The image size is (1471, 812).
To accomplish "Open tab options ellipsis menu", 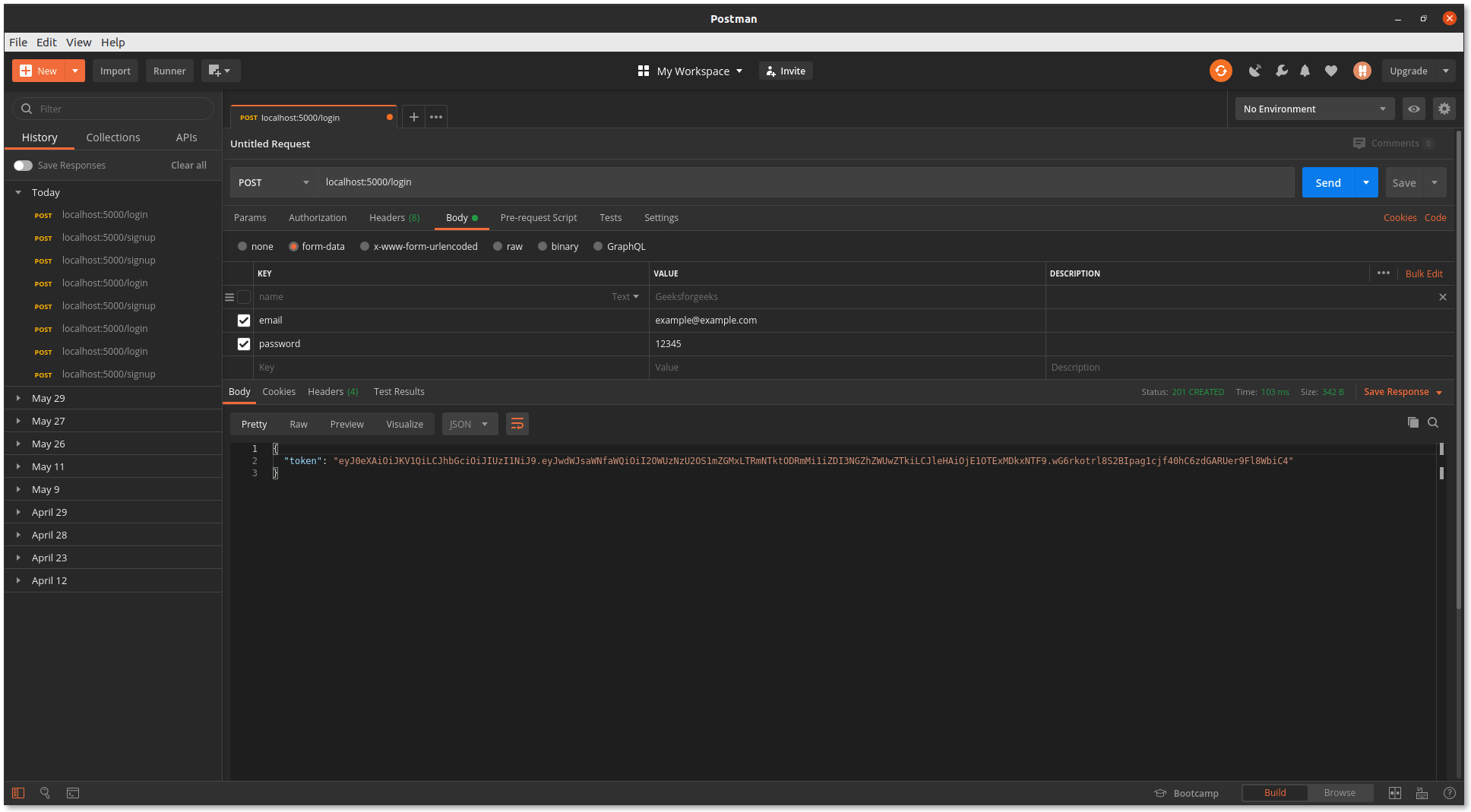I will coord(436,117).
